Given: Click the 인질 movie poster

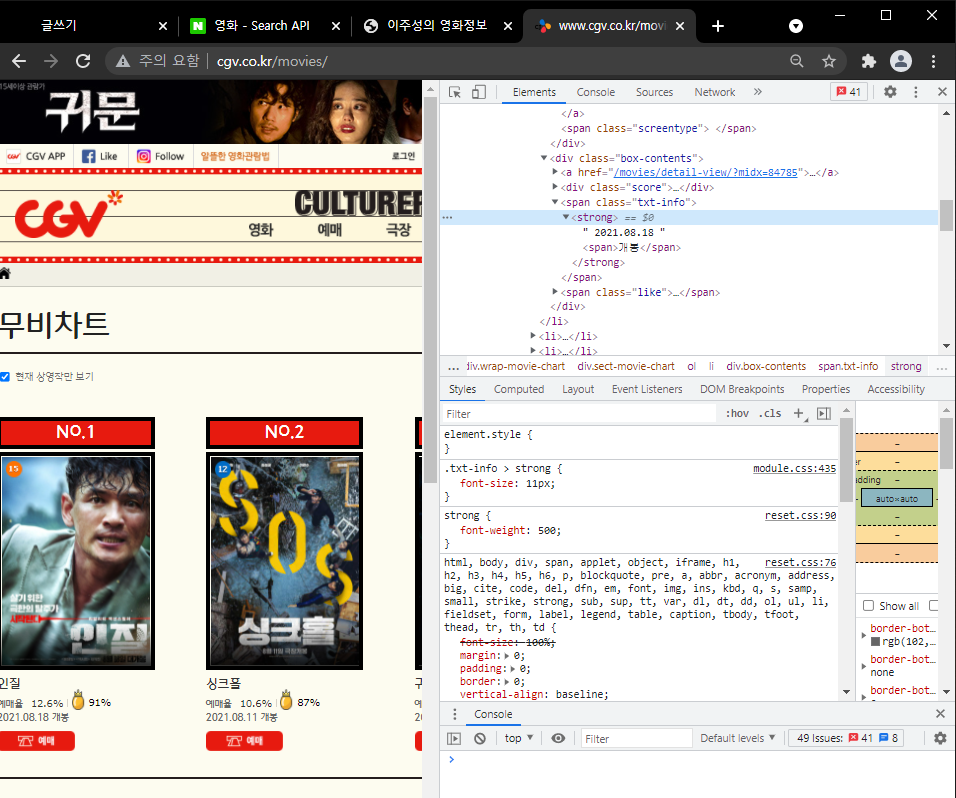Looking at the screenshot, I should (76, 561).
